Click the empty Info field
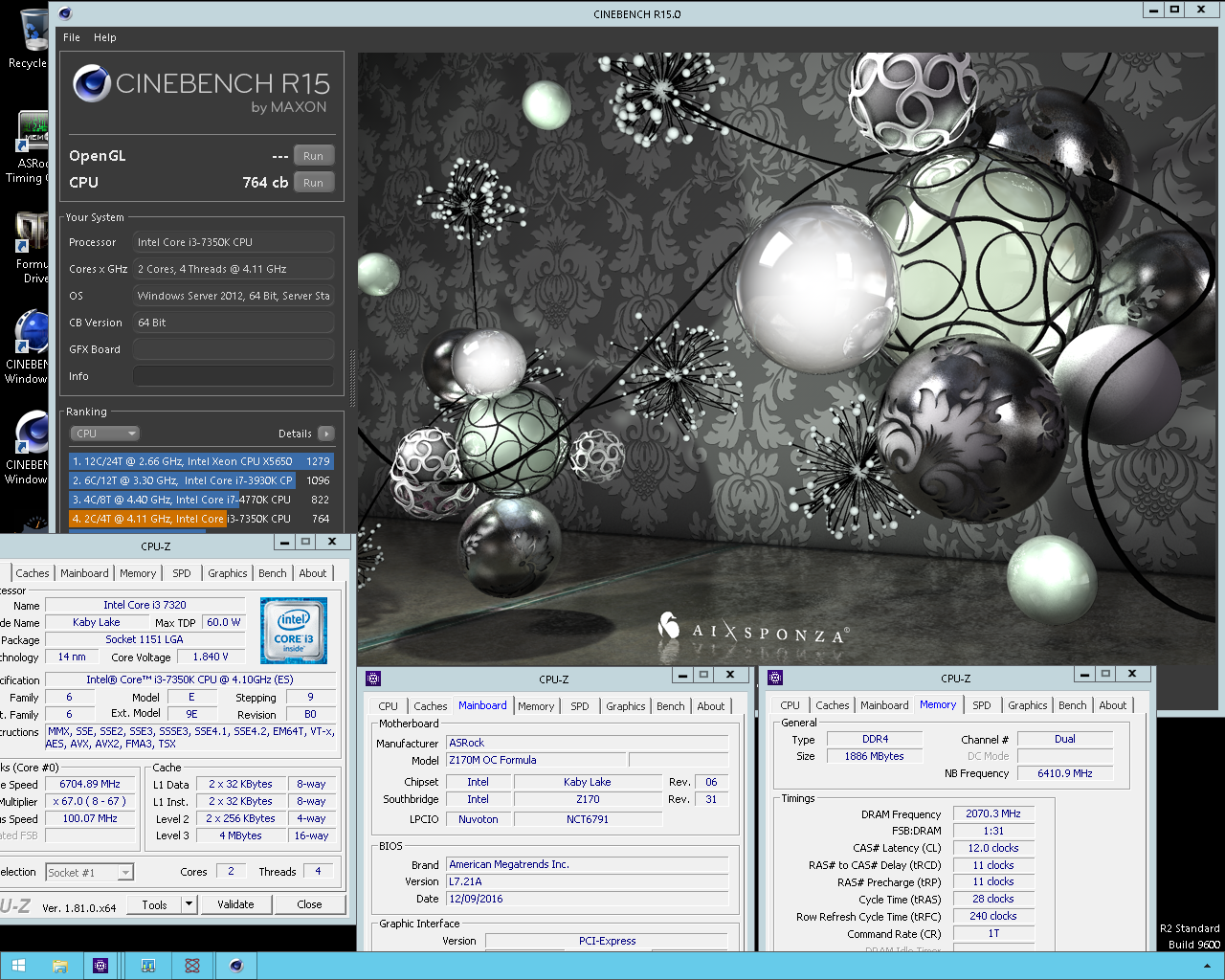Screen dimensions: 1225x980 coord(234,376)
